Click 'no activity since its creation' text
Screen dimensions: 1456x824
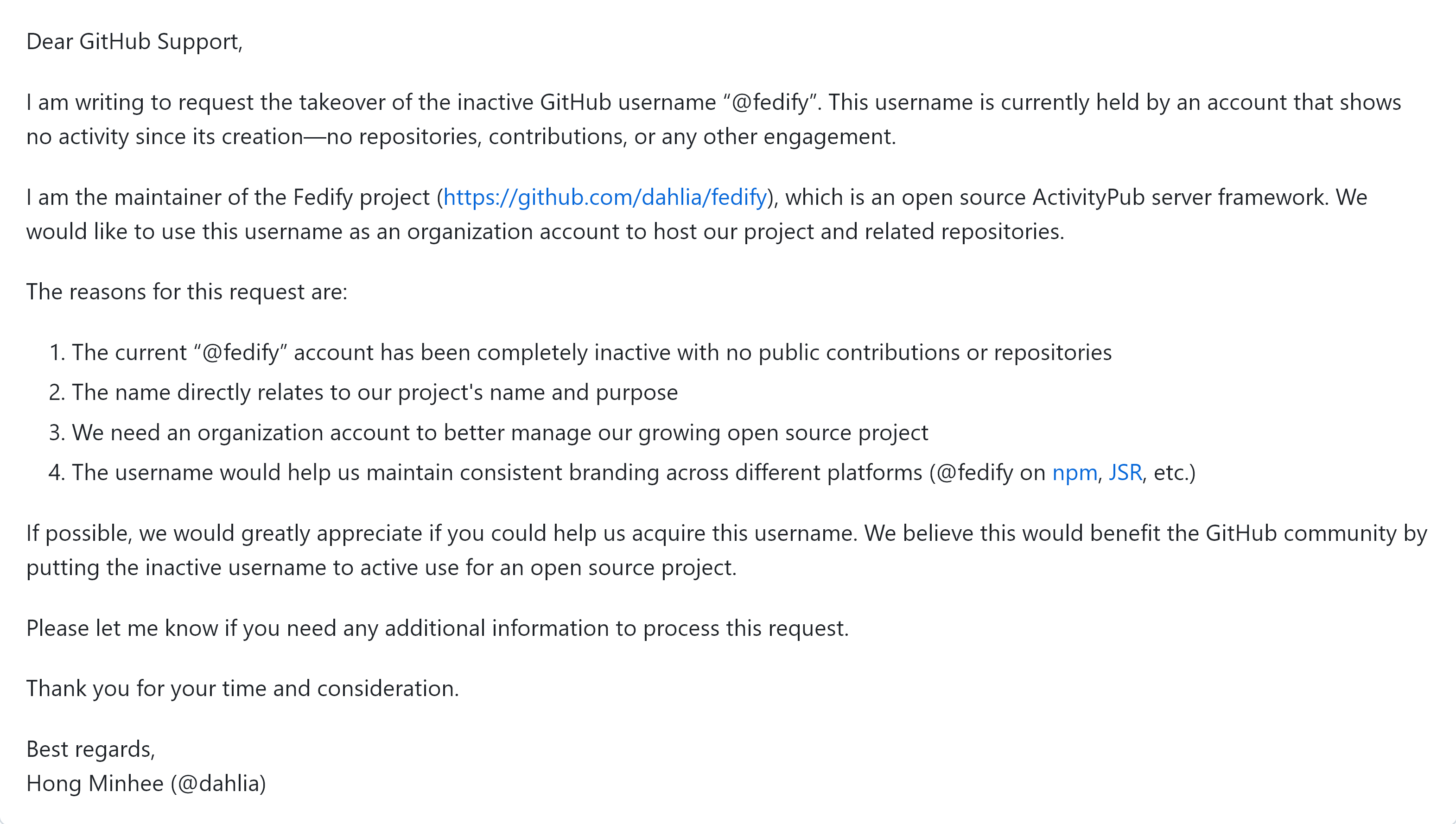point(165,137)
